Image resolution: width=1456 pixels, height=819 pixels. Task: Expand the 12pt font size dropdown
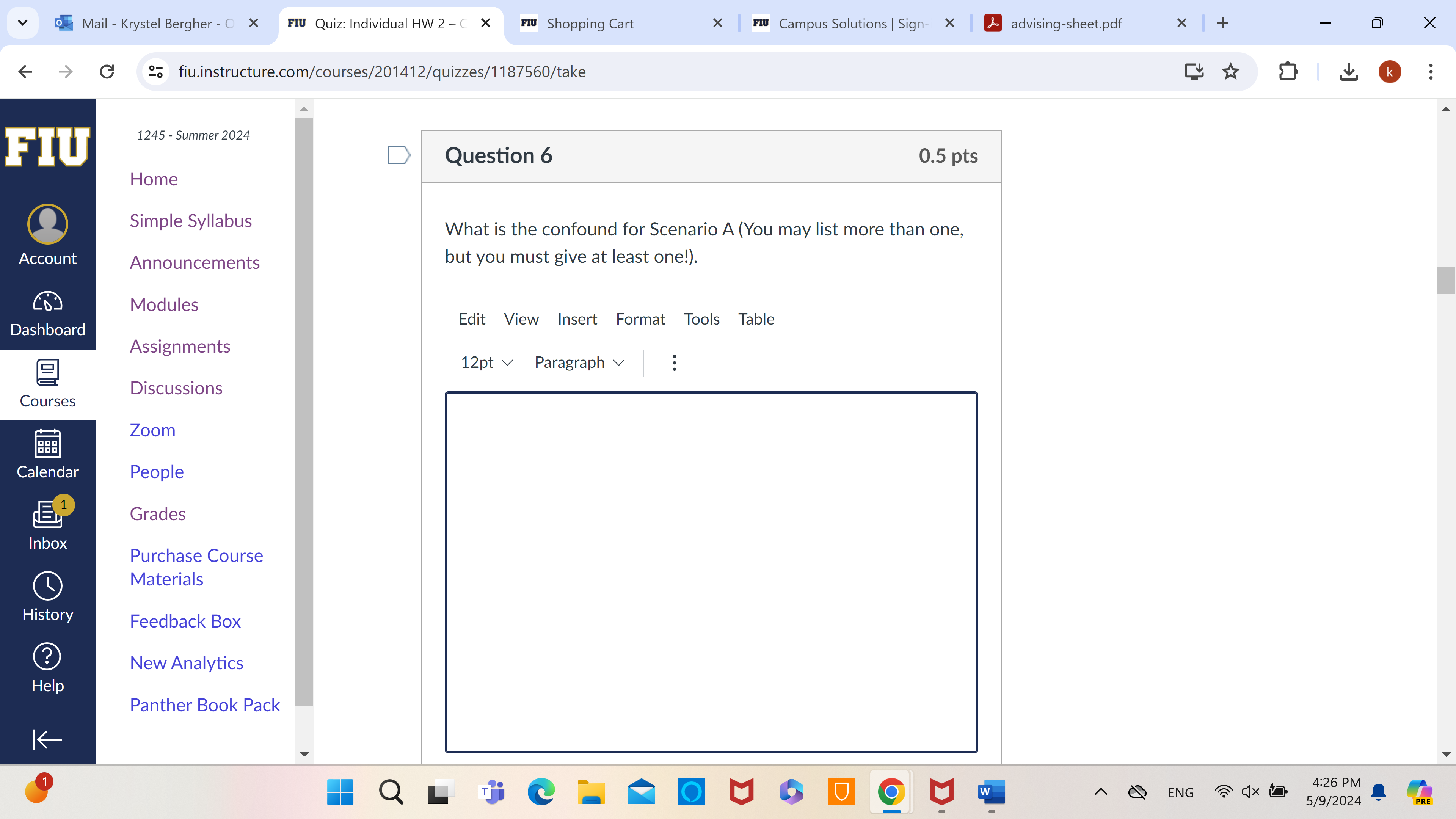click(x=486, y=362)
